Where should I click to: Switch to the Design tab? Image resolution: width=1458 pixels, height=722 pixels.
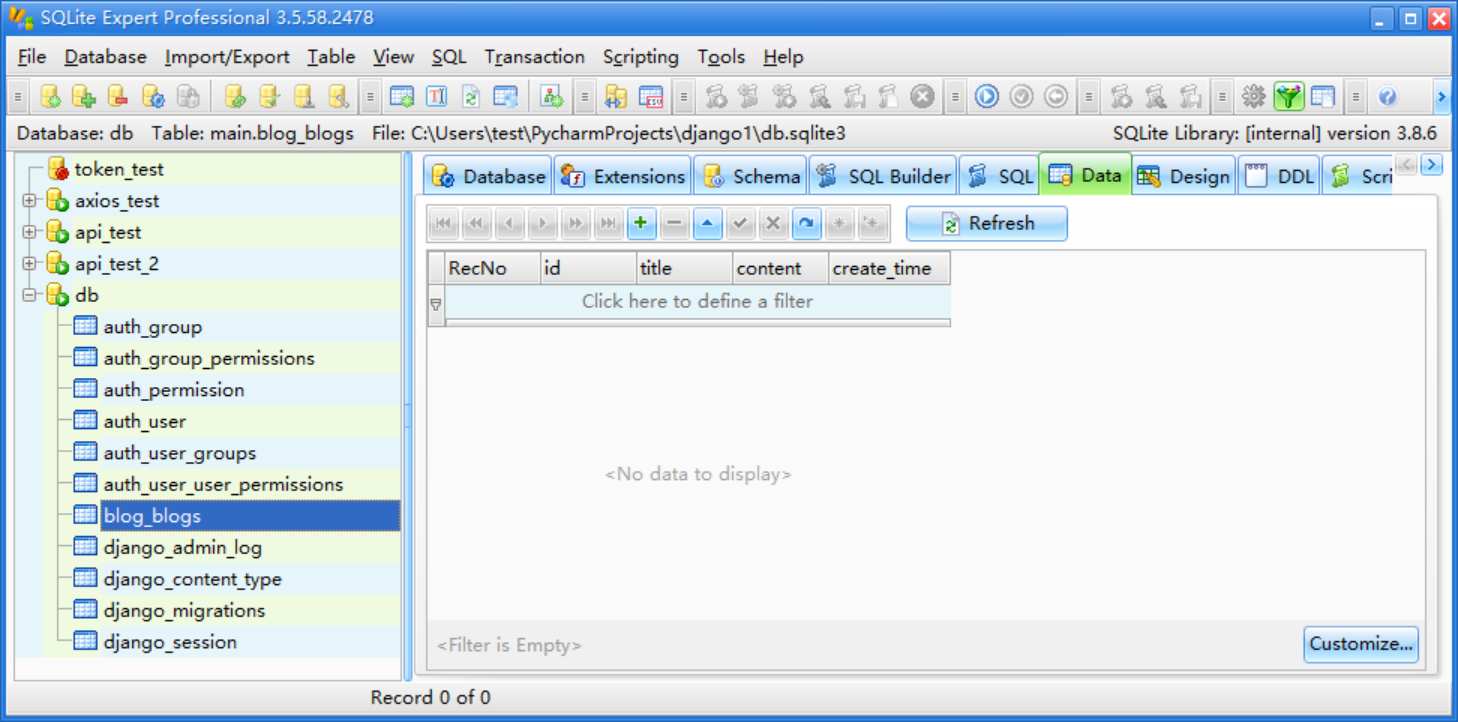click(x=1184, y=177)
